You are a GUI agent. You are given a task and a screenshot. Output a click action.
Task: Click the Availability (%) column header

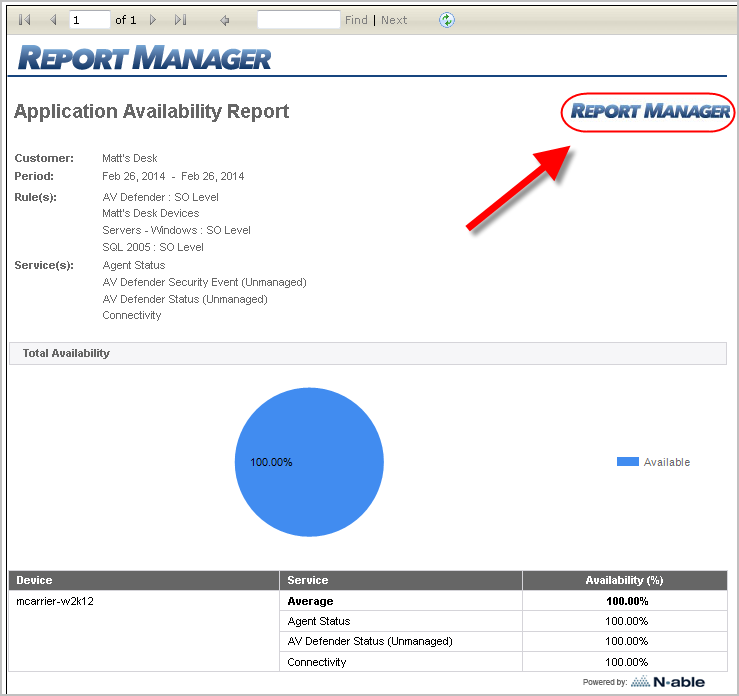pos(625,581)
